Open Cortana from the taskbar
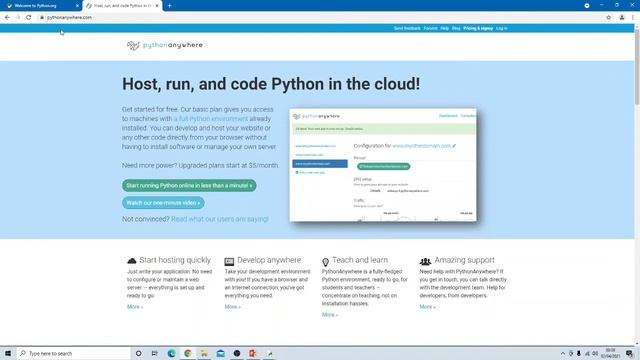The image size is (640, 360). click(x=138, y=353)
